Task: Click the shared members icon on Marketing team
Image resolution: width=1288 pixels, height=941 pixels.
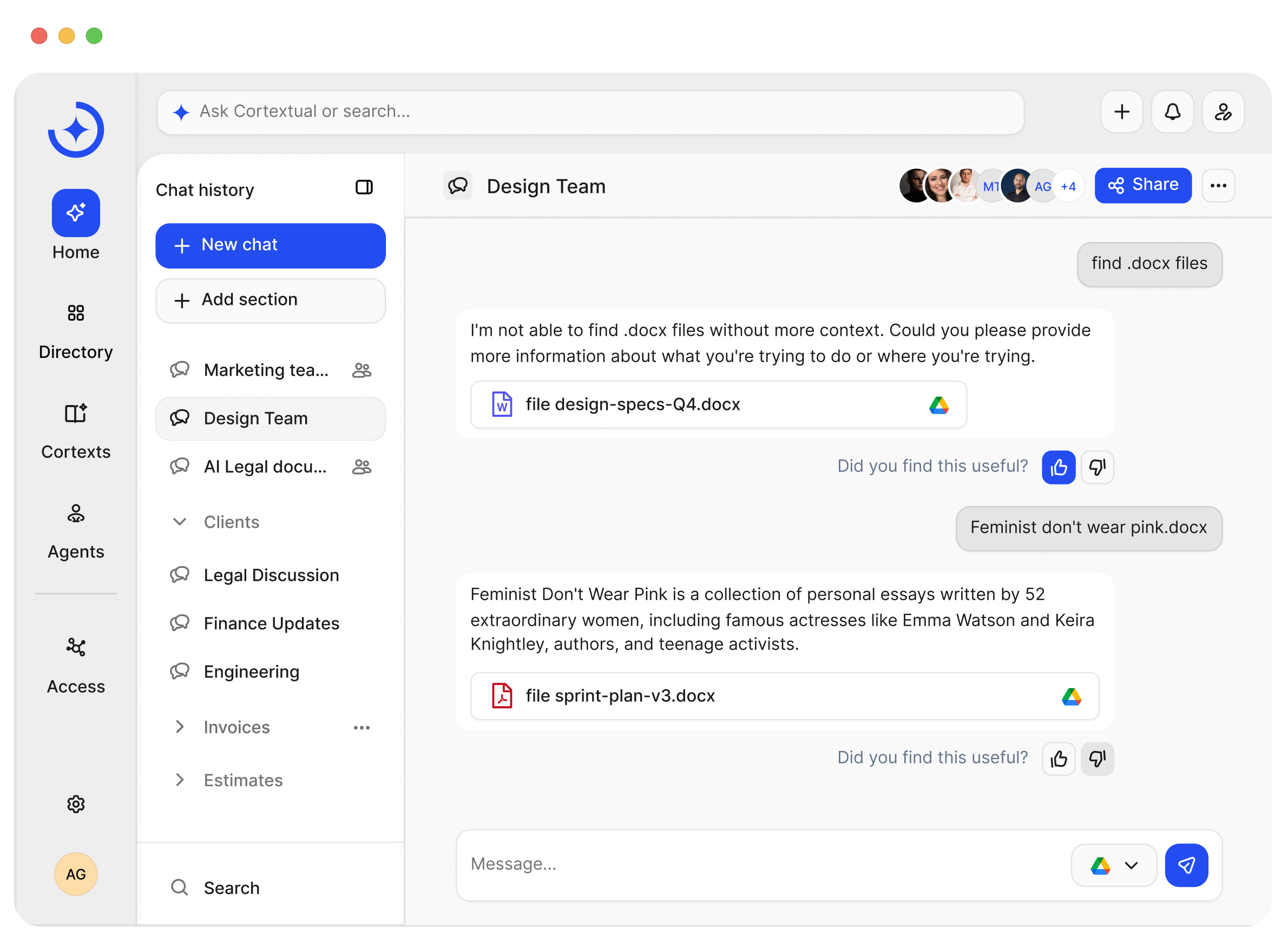Action: (362, 370)
